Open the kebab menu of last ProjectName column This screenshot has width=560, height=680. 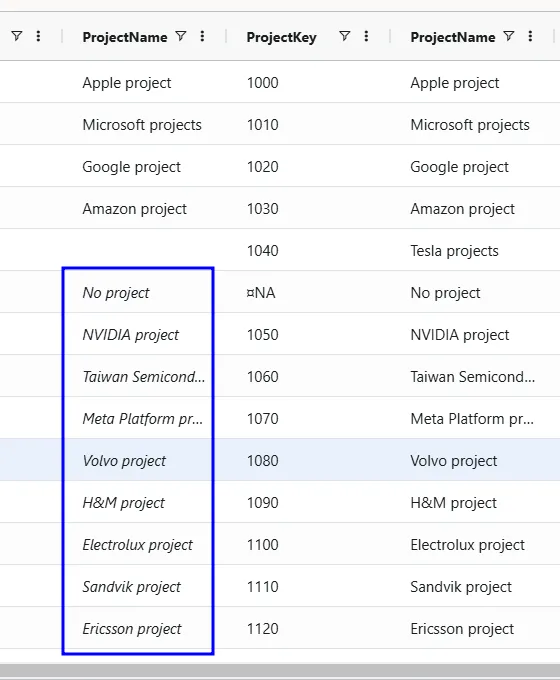(x=530, y=36)
